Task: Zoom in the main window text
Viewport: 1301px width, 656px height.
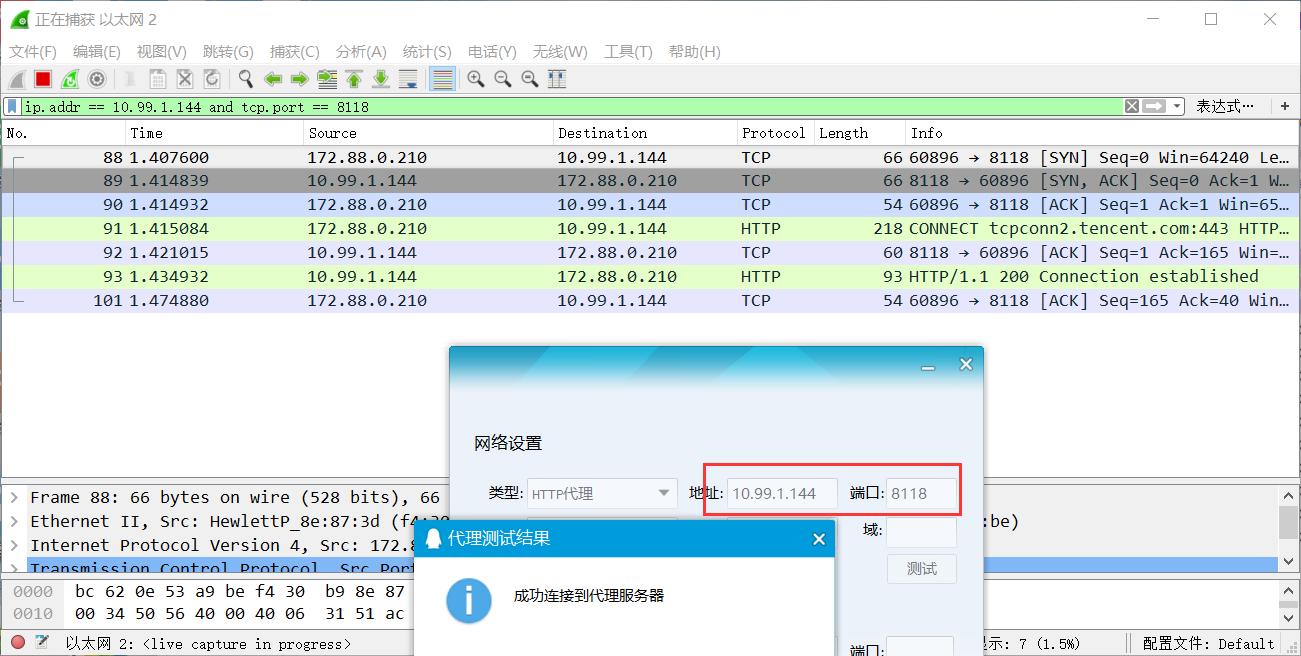Action: click(x=476, y=79)
